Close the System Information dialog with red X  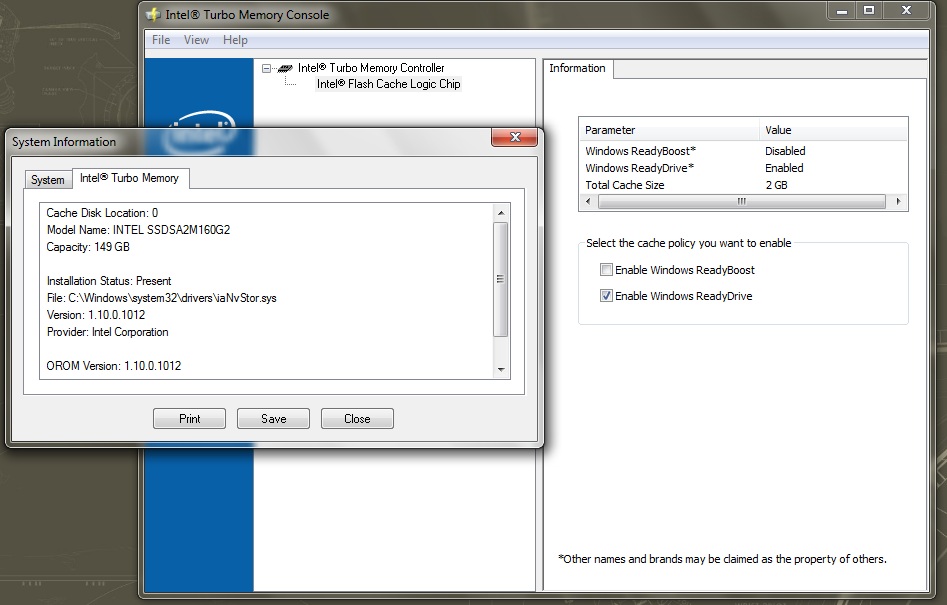click(x=515, y=137)
